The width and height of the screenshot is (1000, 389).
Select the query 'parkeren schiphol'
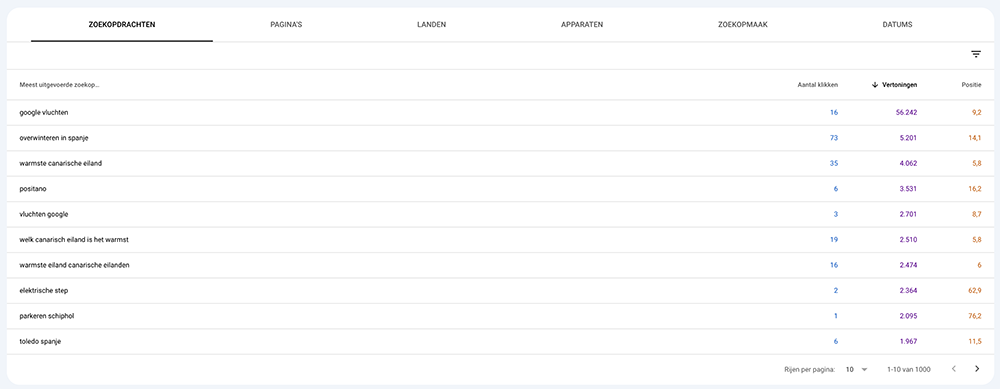[47, 316]
